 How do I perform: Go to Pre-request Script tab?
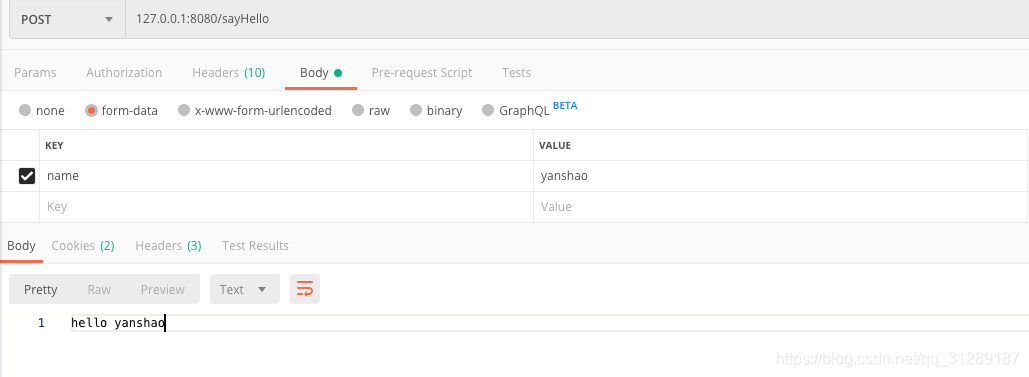click(x=421, y=73)
